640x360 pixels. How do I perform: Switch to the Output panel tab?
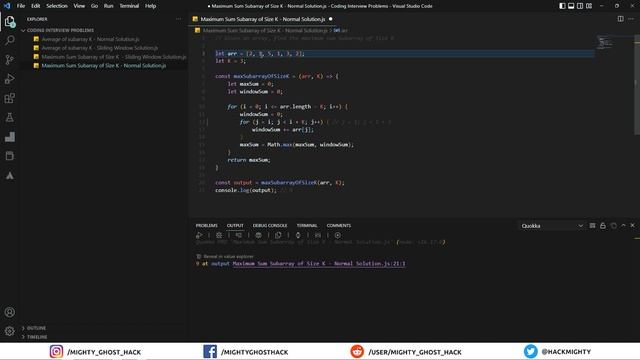pyautogui.click(x=235, y=225)
